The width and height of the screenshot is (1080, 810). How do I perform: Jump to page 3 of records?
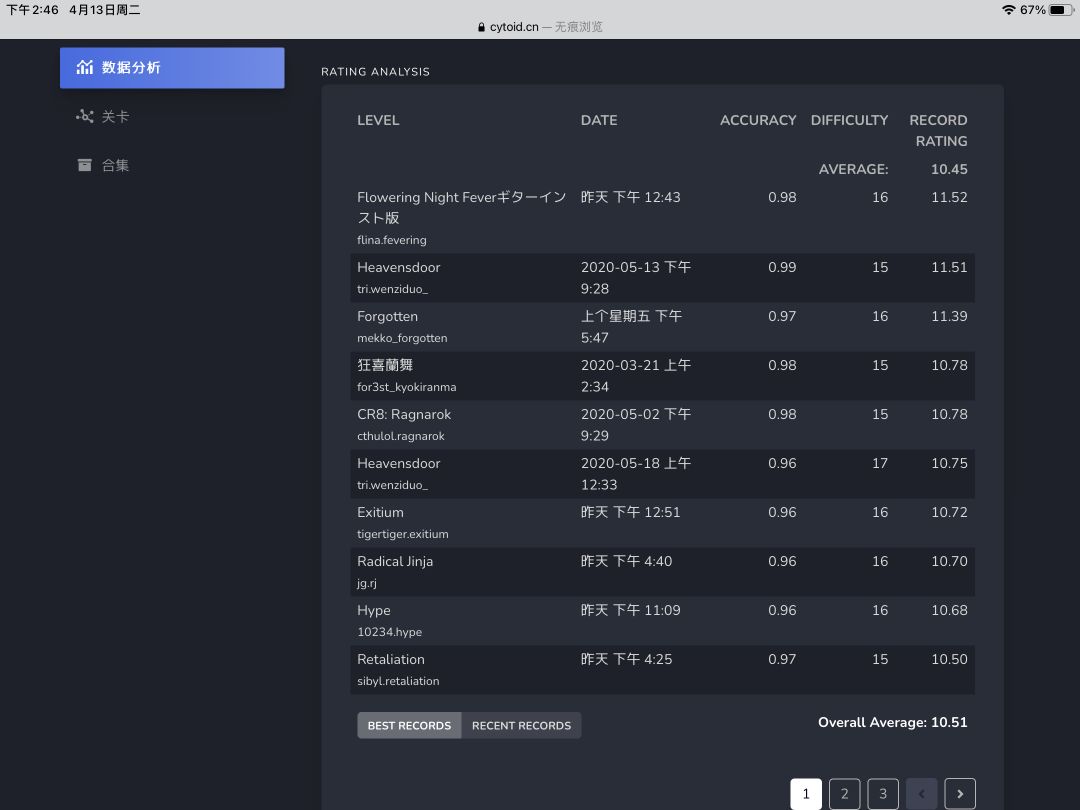tap(883, 793)
